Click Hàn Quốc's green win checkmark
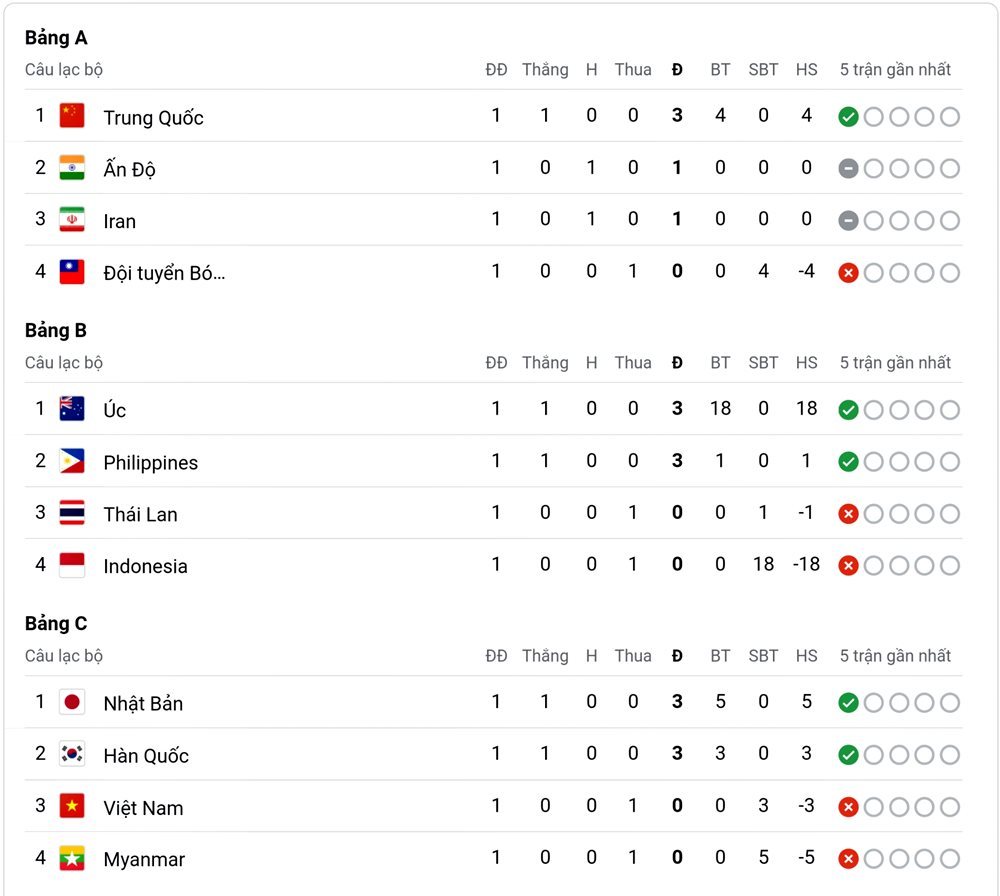 click(848, 755)
